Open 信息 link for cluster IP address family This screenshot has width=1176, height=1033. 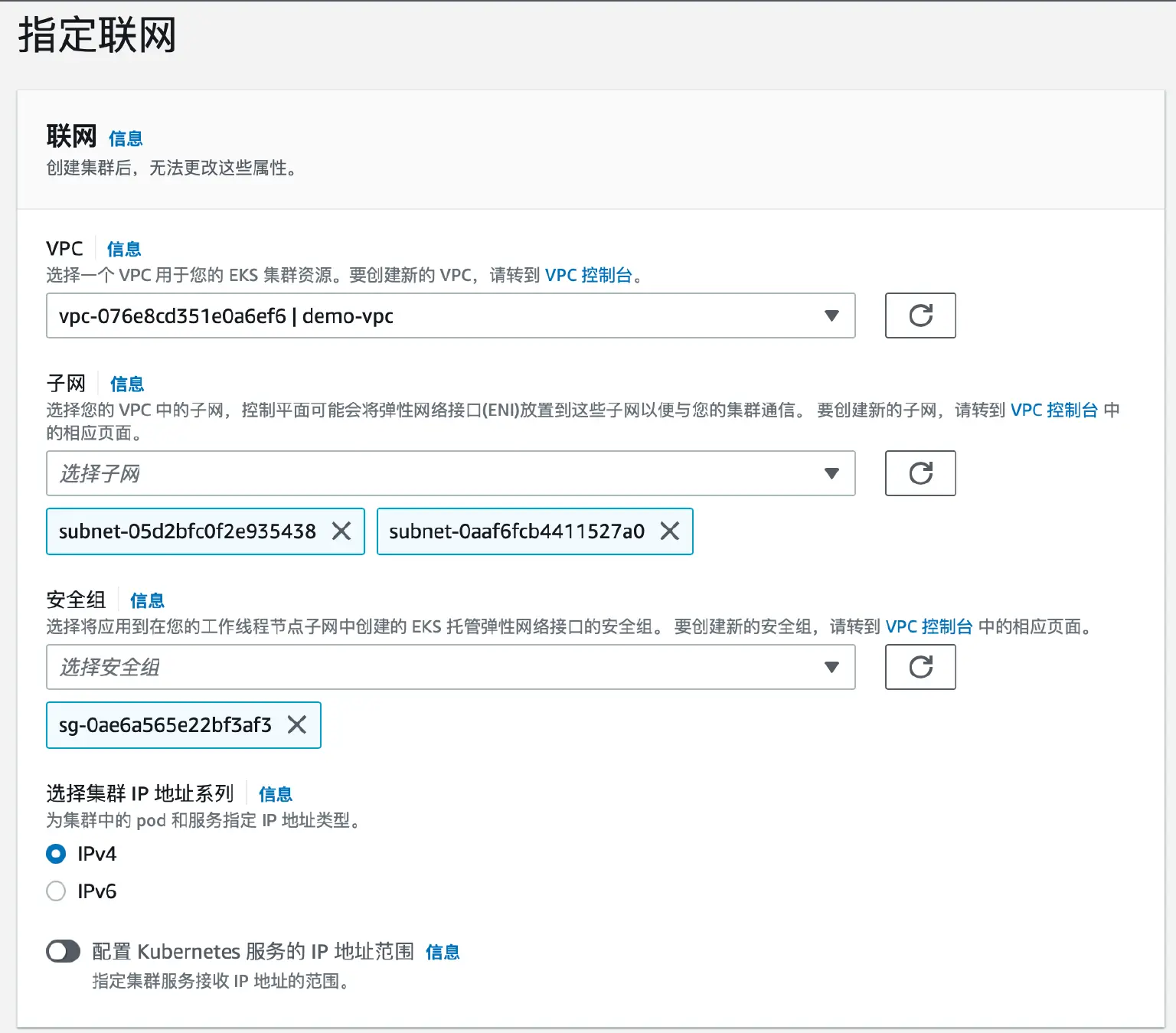pos(276,794)
